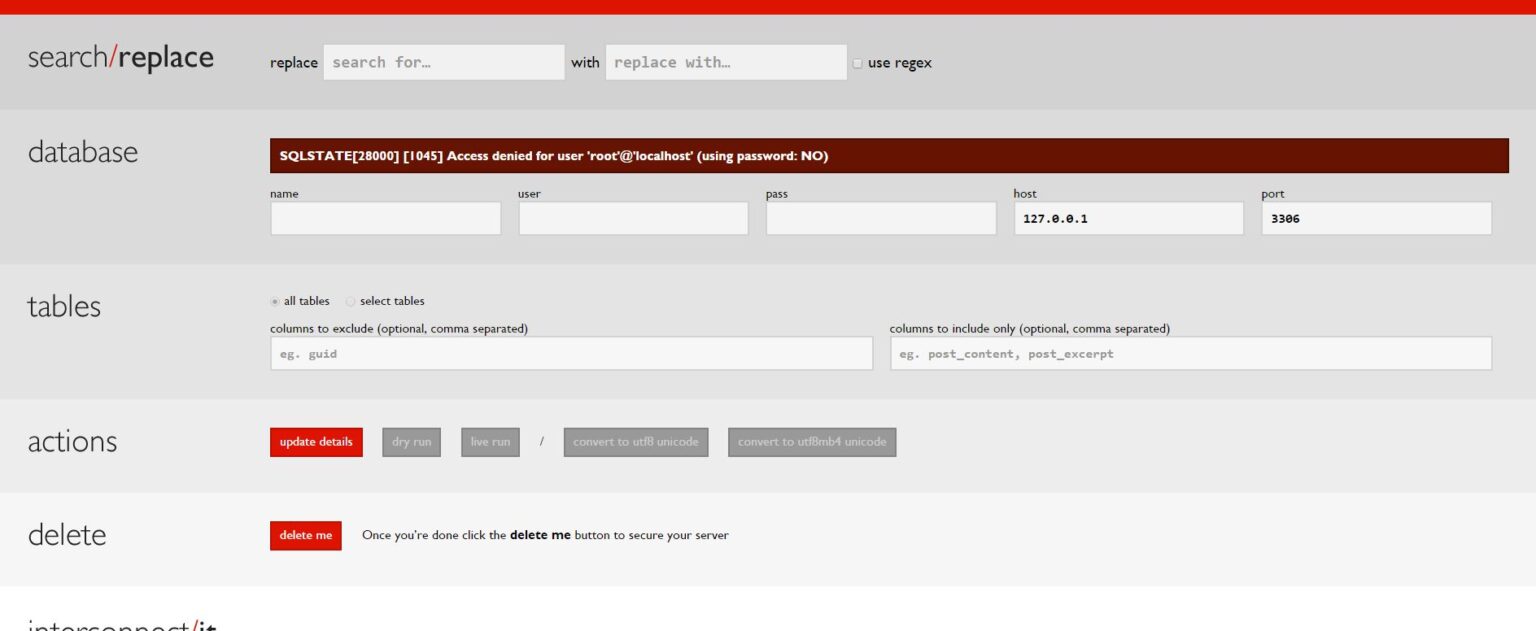Click the "columns to exclude" field
Image resolution: width=1536 pixels, height=631 pixels.
(571, 353)
